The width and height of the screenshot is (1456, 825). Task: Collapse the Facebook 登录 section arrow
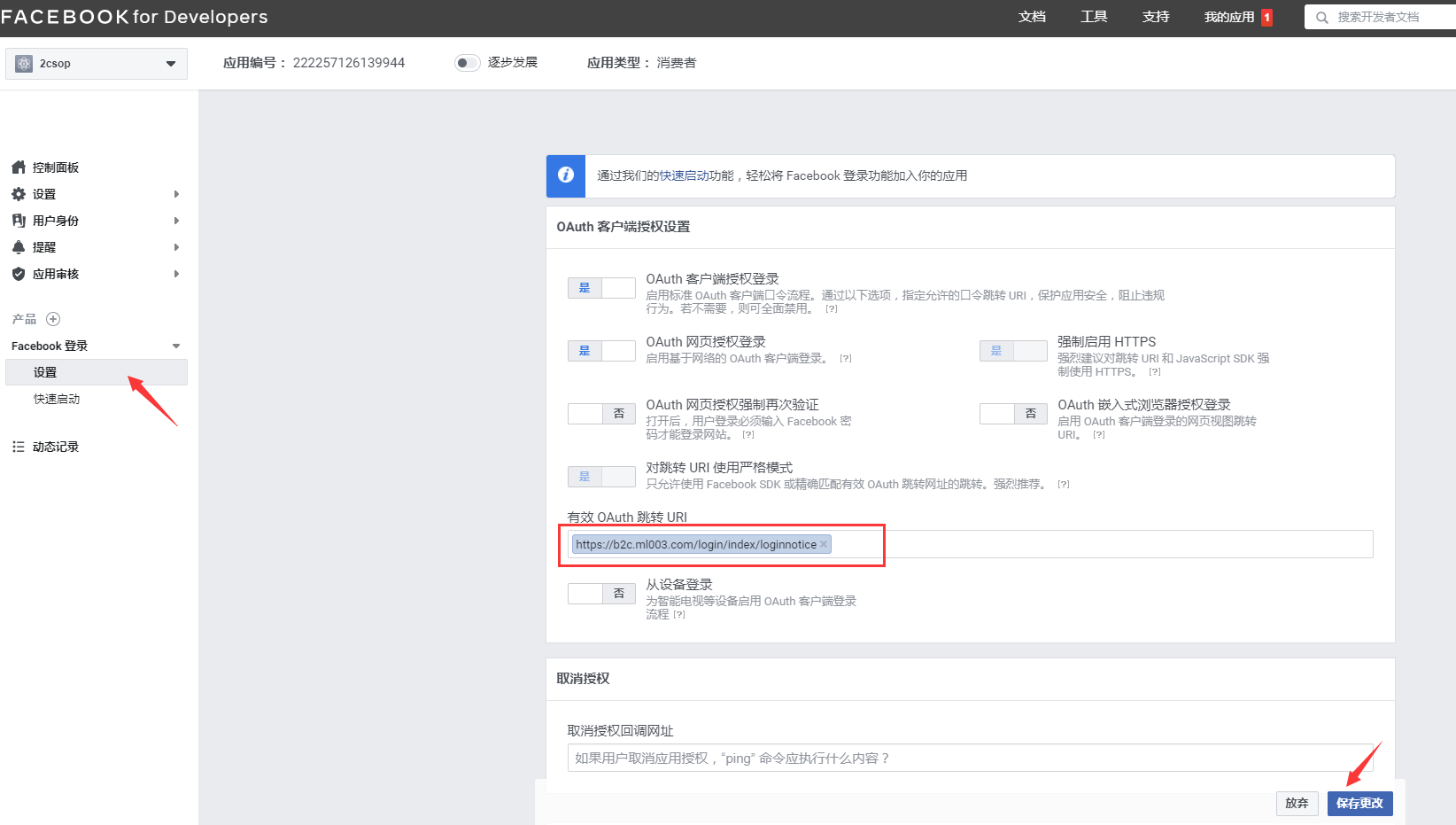176,346
